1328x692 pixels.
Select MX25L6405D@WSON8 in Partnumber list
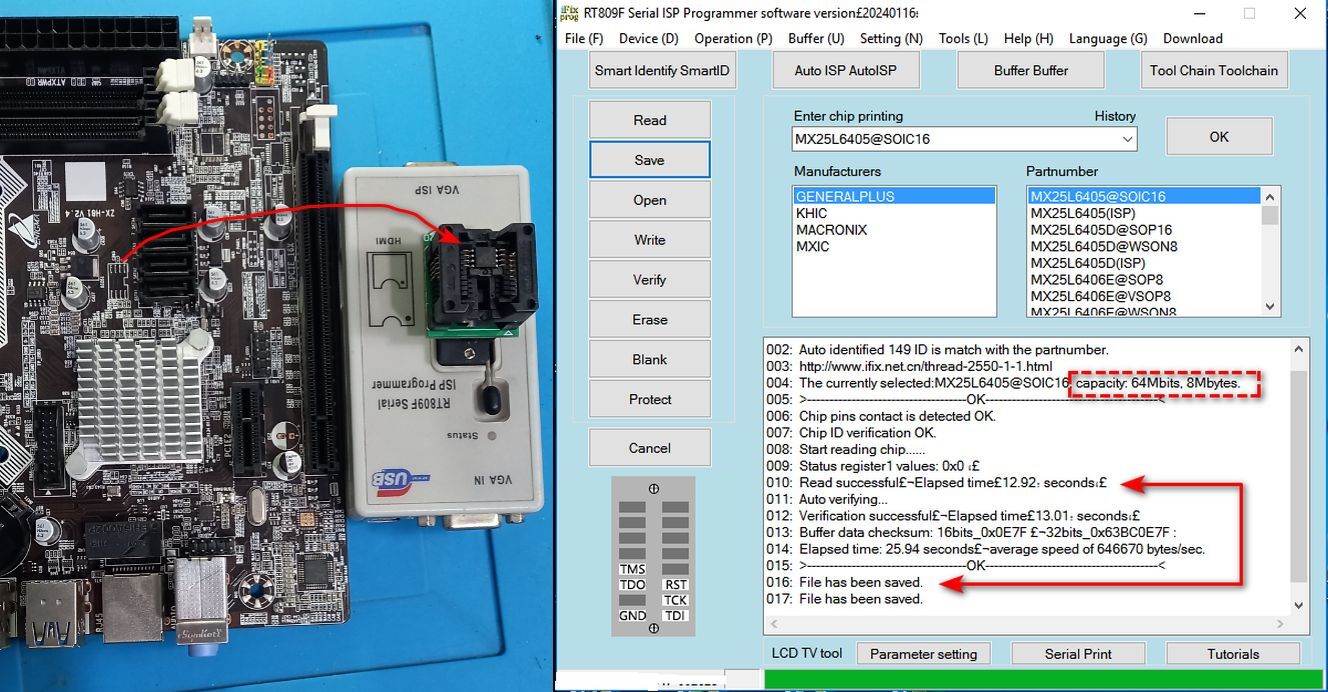tap(1144, 247)
